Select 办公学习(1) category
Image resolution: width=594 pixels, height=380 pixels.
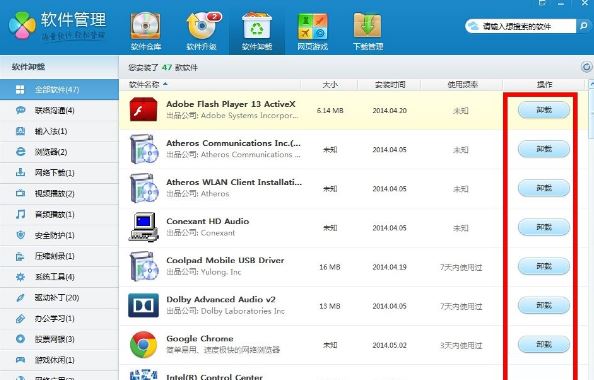(59, 319)
